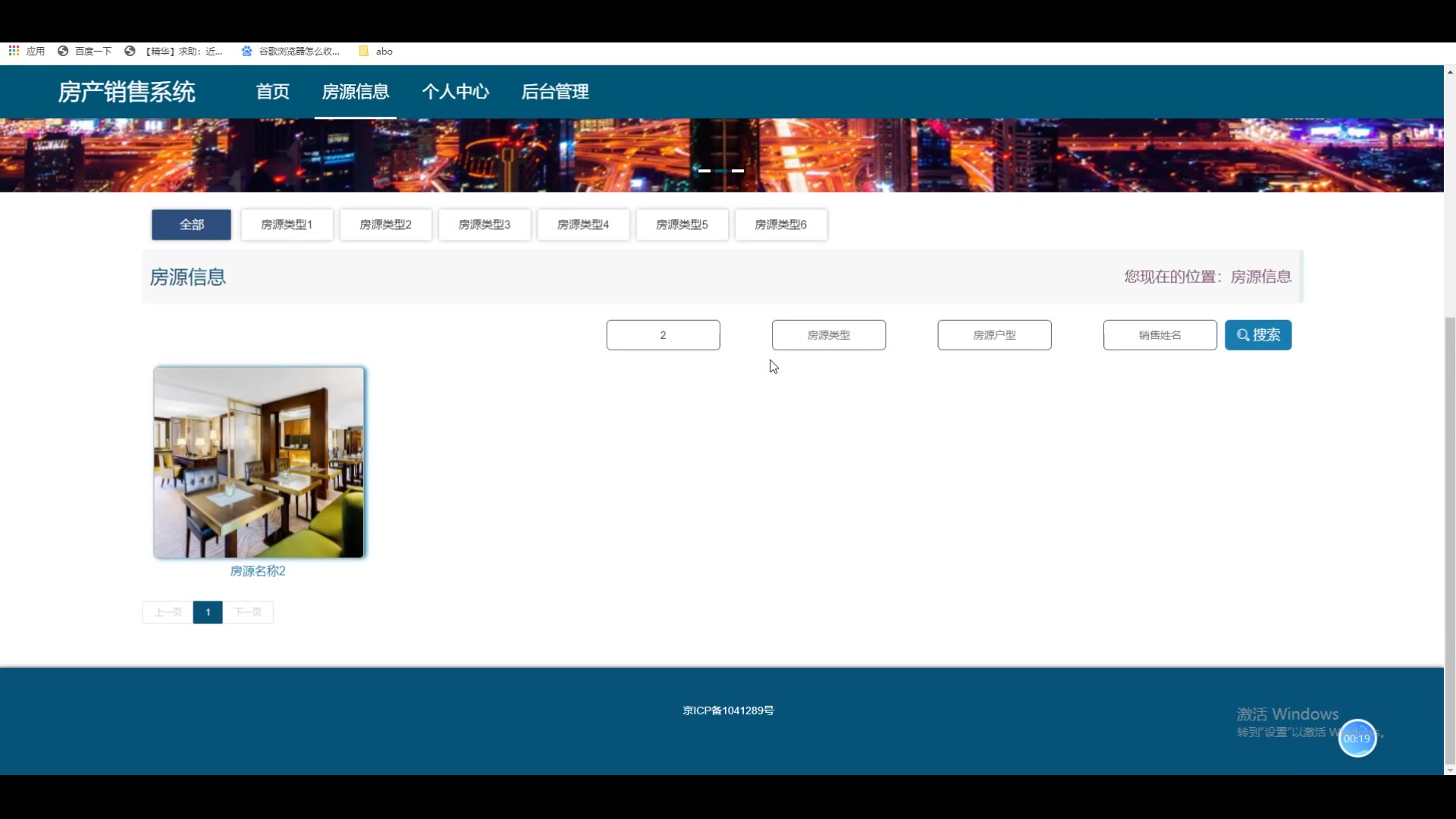Image resolution: width=1456 pixels, height=819 pixels.
Task: Click the 下一页 pagination button
Action: pyautogui.click(x=248, y=612)
